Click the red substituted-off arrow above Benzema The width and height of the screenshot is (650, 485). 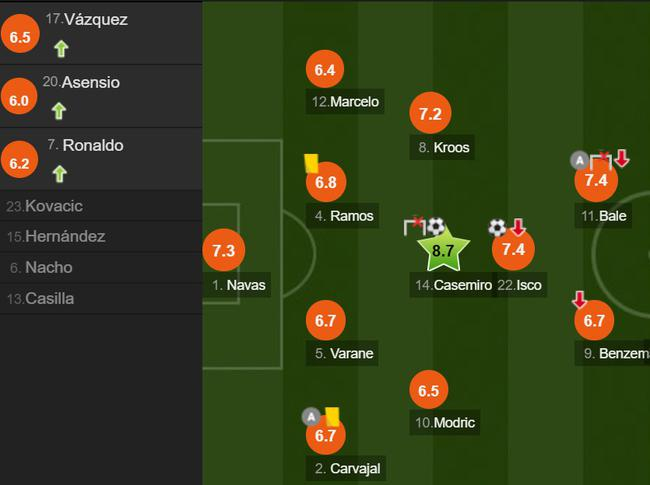[x=579, y=299]
